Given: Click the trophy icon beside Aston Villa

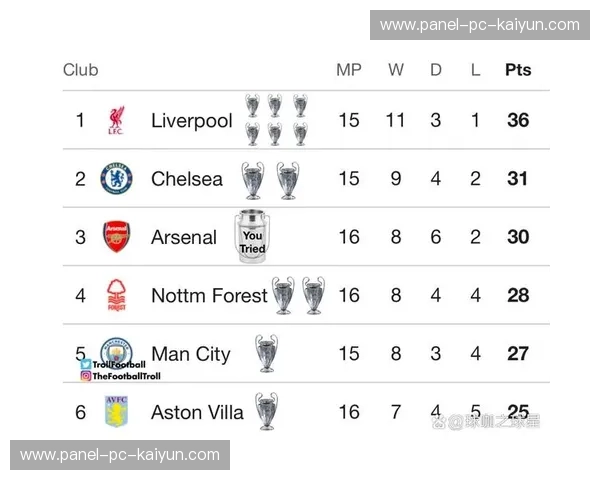Looking at the screenshot, I should pyautogui.click(x=266, y=411).
